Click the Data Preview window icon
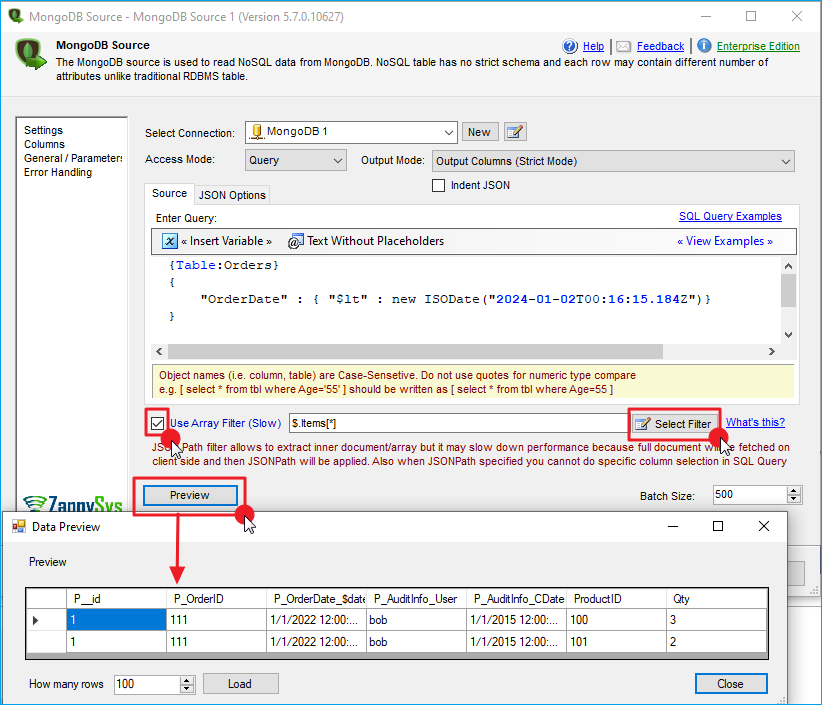Image resolution: width=822 pixels, height=705 pixels. [x=18, y=526]
